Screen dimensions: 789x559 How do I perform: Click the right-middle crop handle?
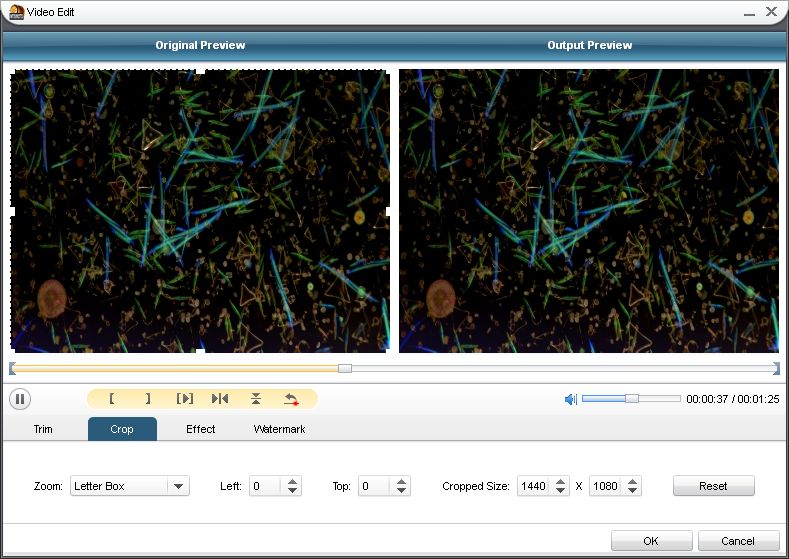tap(388, 211)
